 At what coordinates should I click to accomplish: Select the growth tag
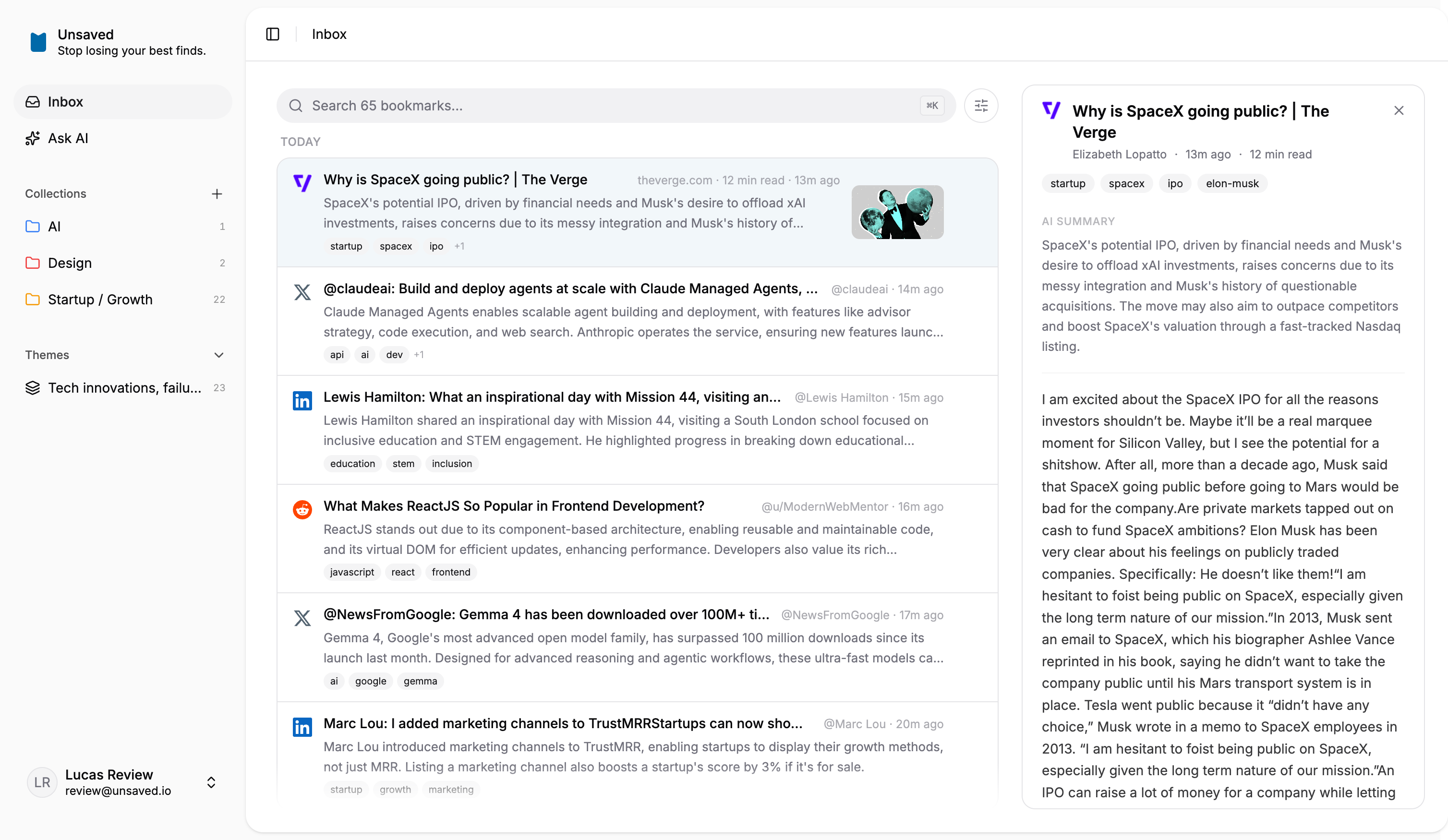(395, 790)
